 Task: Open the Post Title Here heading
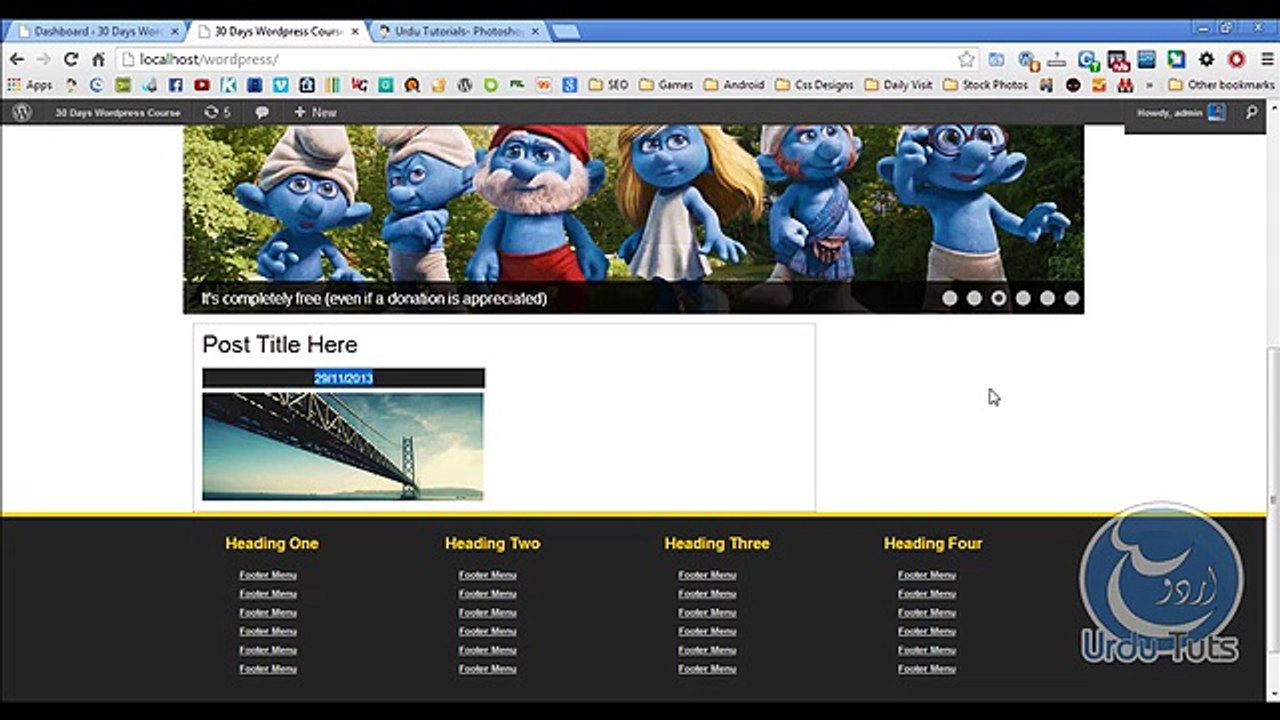[x=280, y=345]
